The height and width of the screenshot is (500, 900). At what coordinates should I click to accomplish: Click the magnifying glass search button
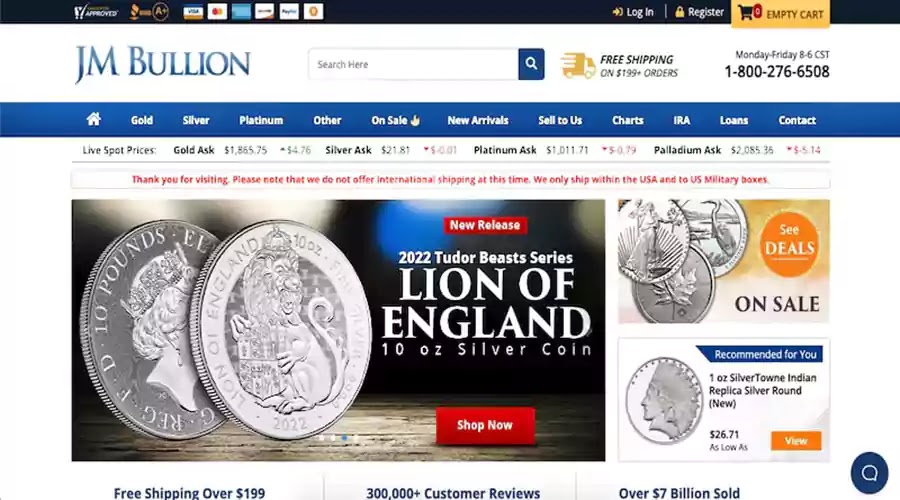pyautogui.click(x=531, y=64)
